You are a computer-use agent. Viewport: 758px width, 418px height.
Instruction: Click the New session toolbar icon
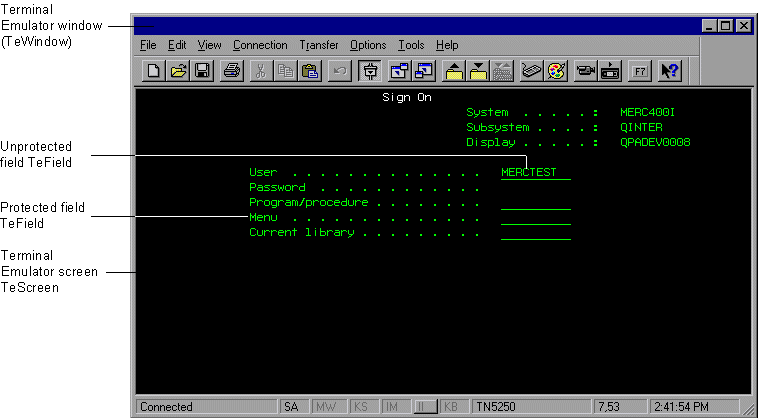153,71
